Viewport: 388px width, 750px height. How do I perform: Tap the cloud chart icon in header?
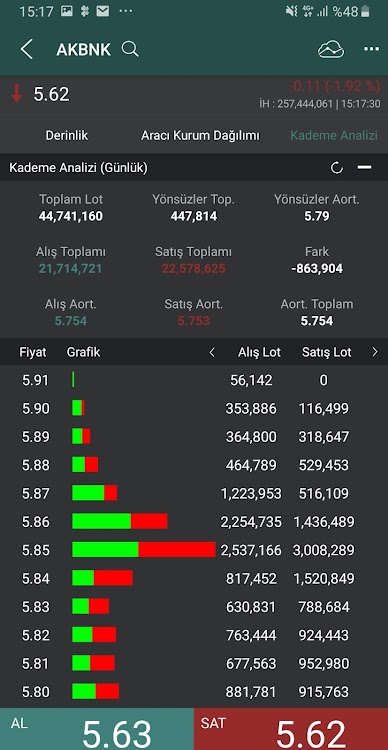click(331, 49)
